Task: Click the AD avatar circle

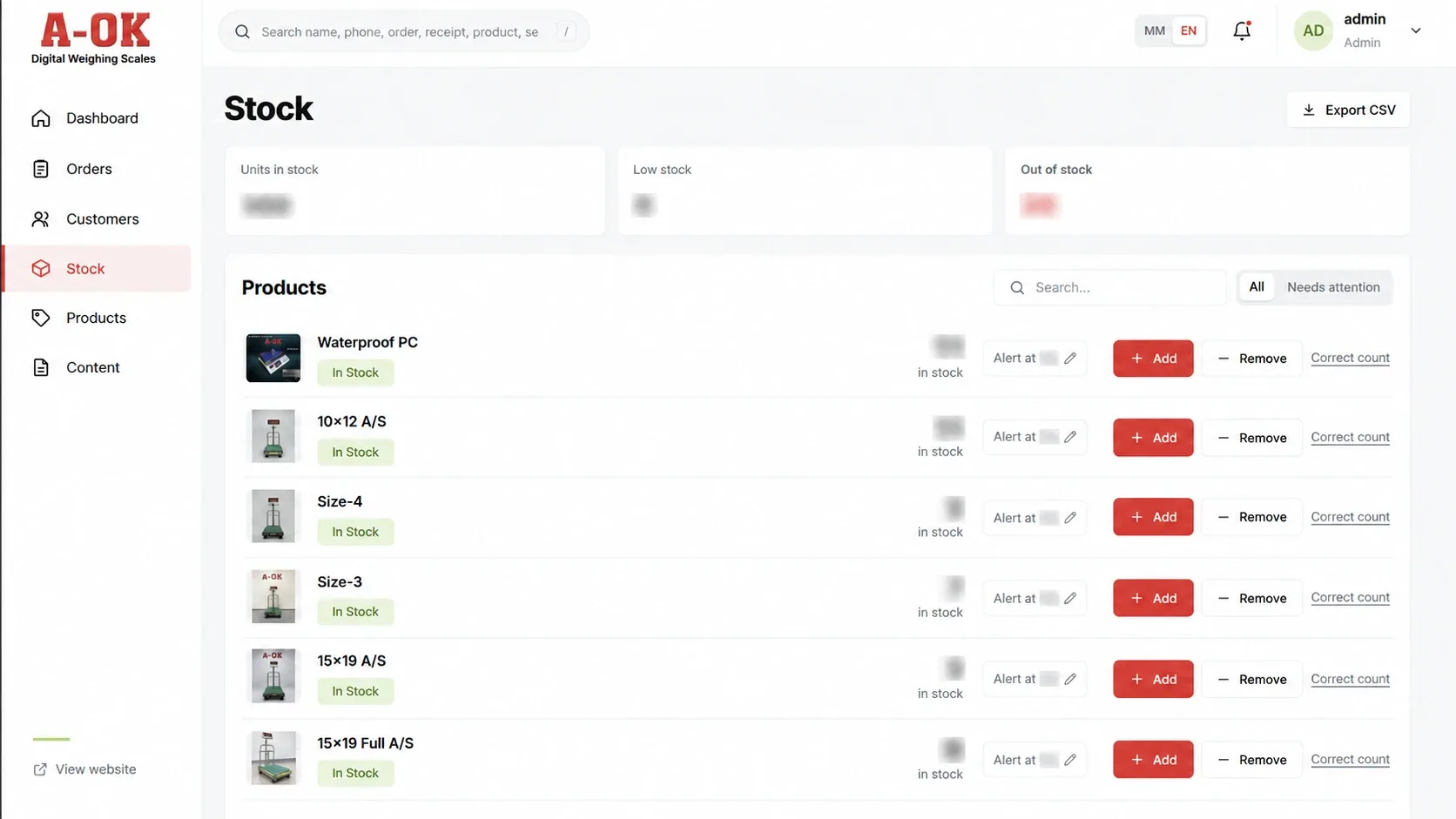Action: pos(1313,31)
